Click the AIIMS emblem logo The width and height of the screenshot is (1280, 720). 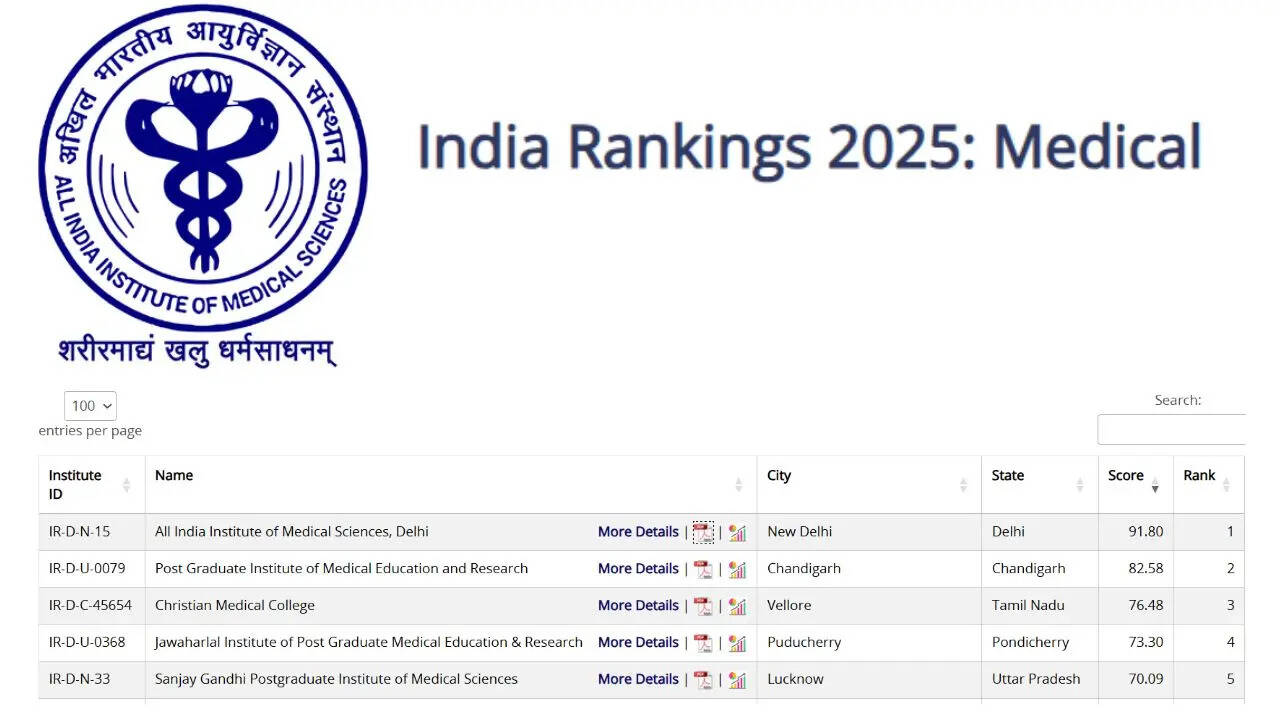(x=203, y=170)
